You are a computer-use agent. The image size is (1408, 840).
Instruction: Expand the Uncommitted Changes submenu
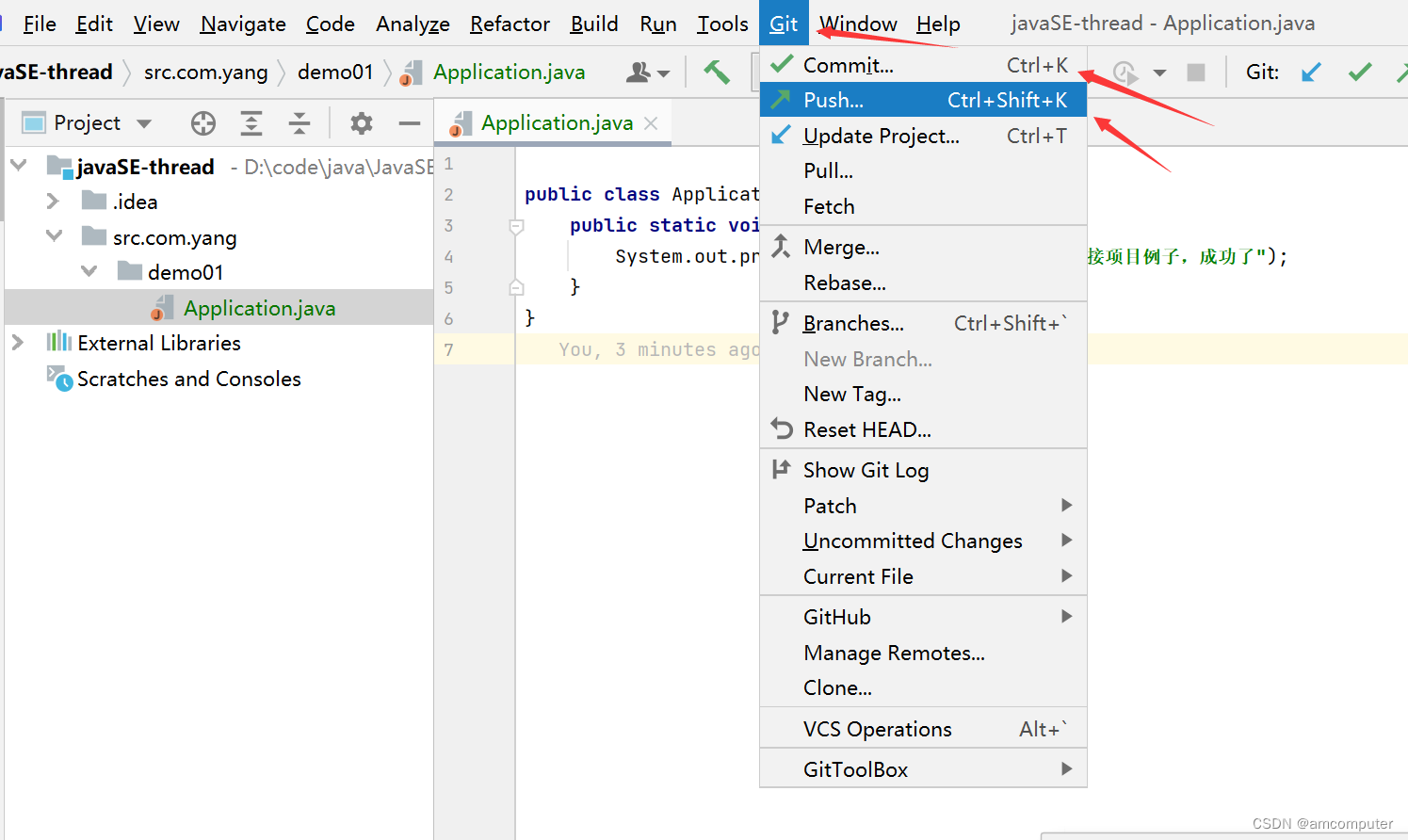point(1067,540)
